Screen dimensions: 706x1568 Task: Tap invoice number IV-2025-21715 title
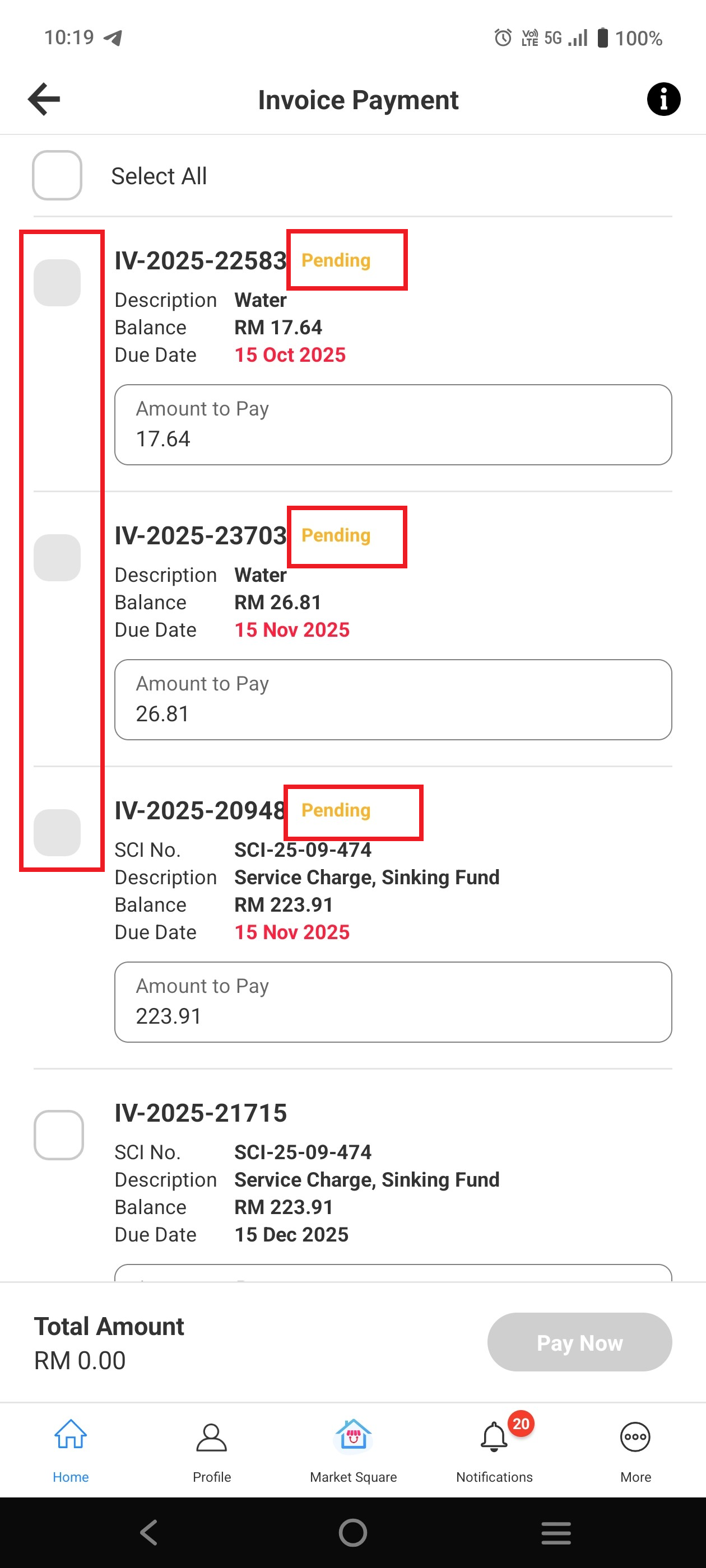pyautogui.click(x=201, y=1113)
